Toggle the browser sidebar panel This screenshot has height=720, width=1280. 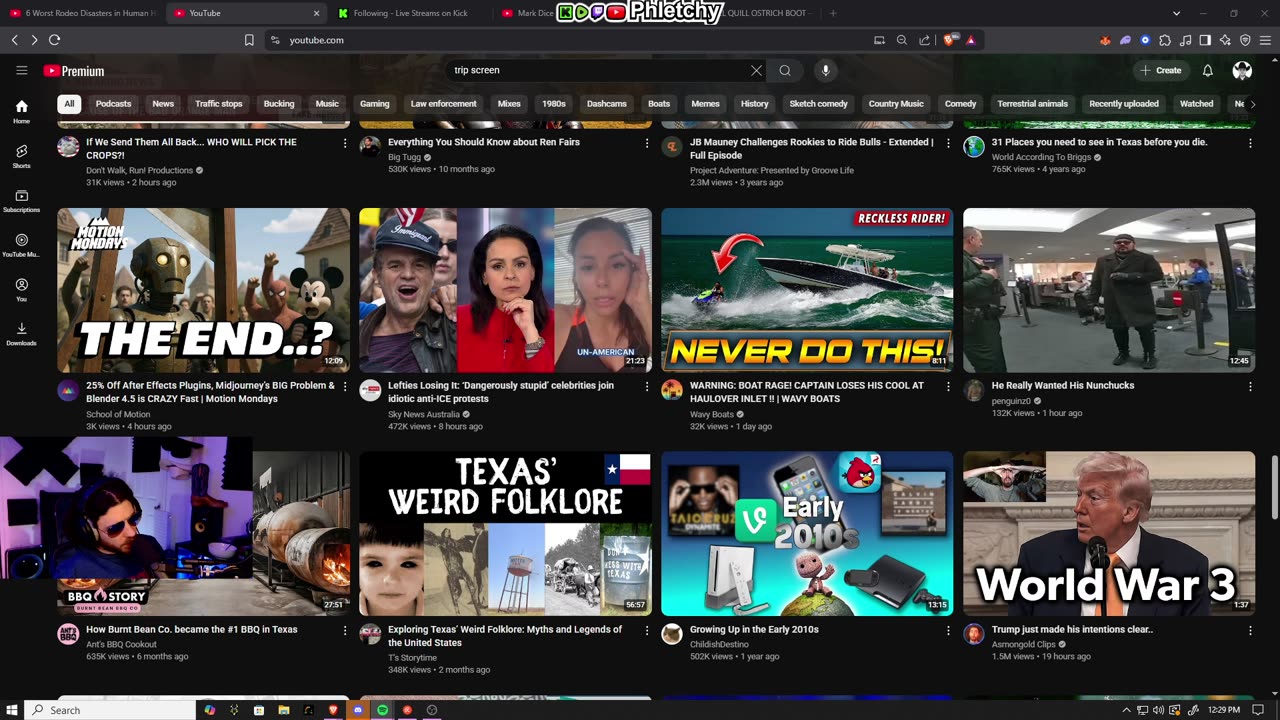pyautogui.click(x=1205, y=40)
